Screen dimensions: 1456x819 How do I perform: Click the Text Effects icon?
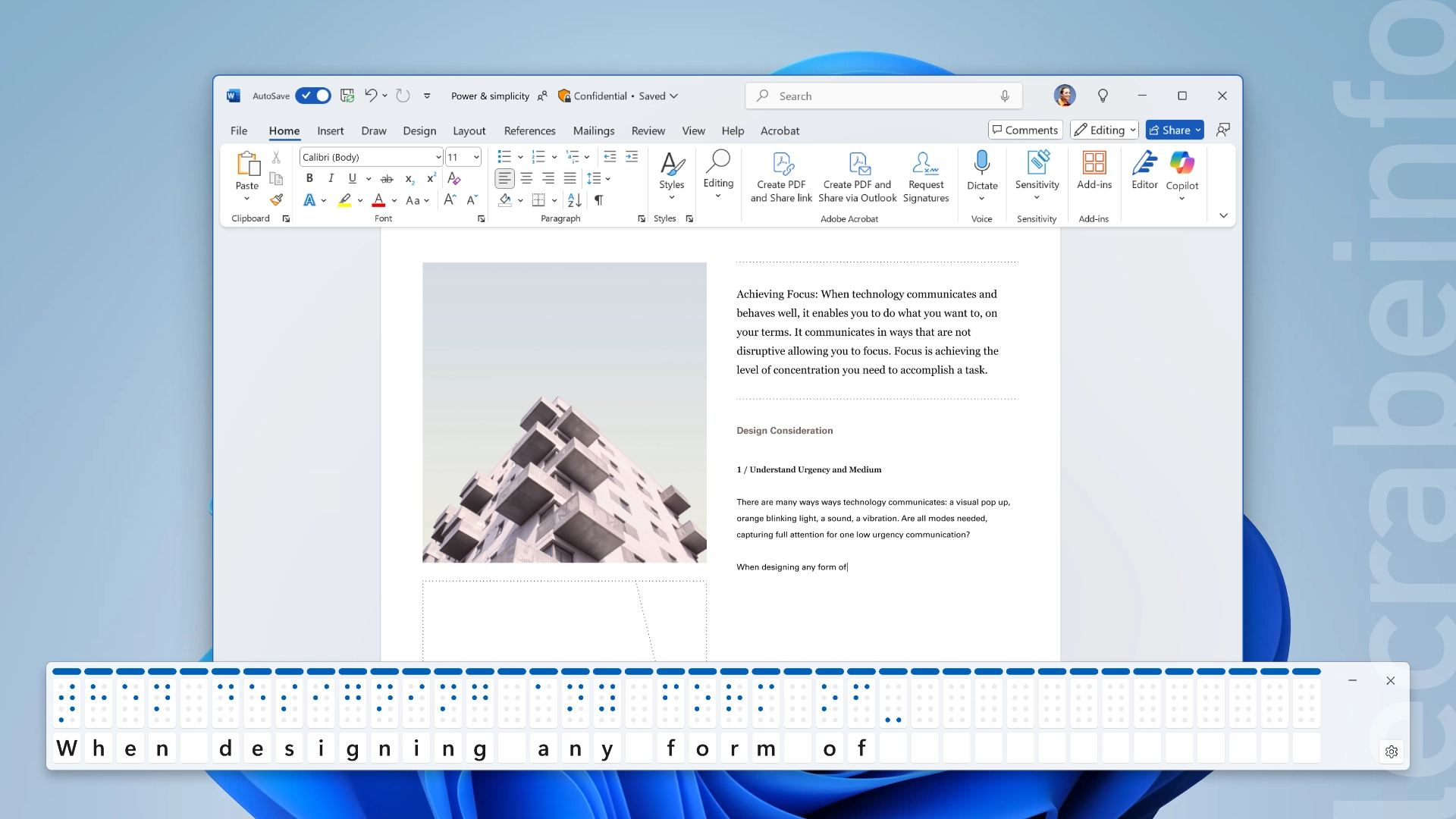click(309, 200)
